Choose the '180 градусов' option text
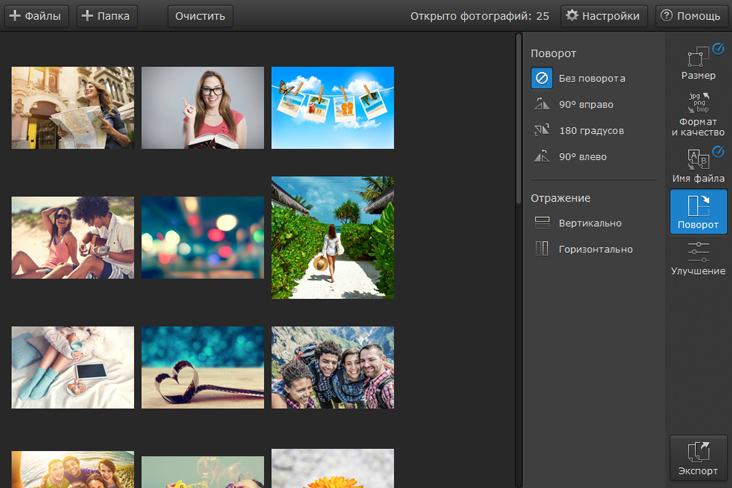This screenshot has height=488, width=732. [591, 131]
